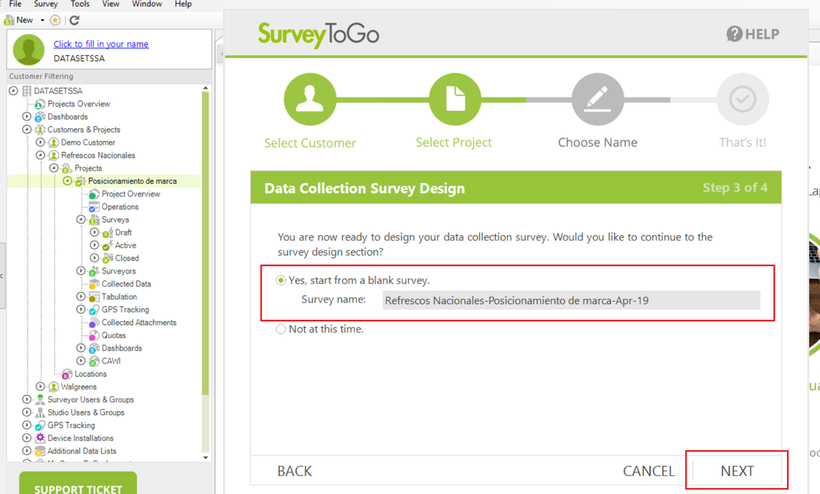Click the user avatar picture
820x494 pixels.
tap(28, 50)
